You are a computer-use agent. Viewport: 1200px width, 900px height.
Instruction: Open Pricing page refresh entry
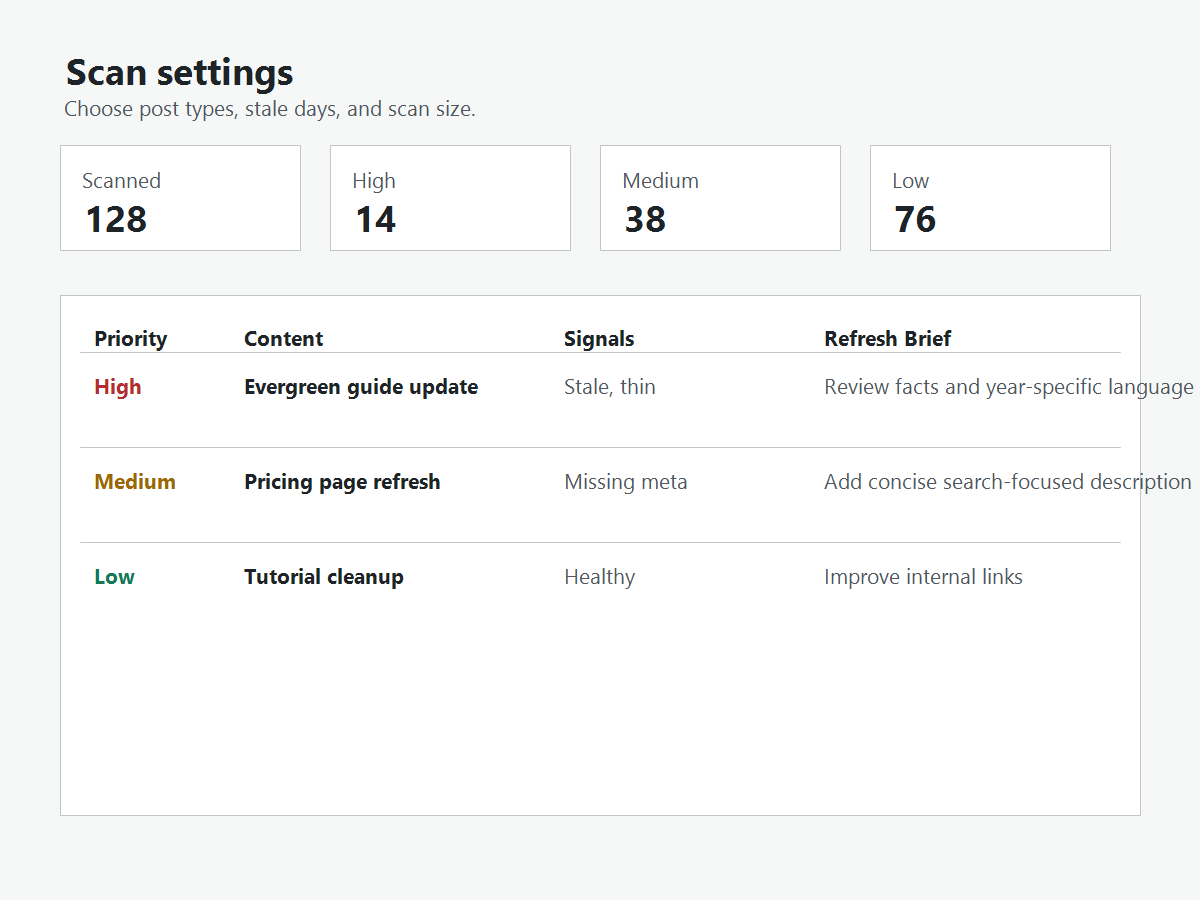(342, 482)
